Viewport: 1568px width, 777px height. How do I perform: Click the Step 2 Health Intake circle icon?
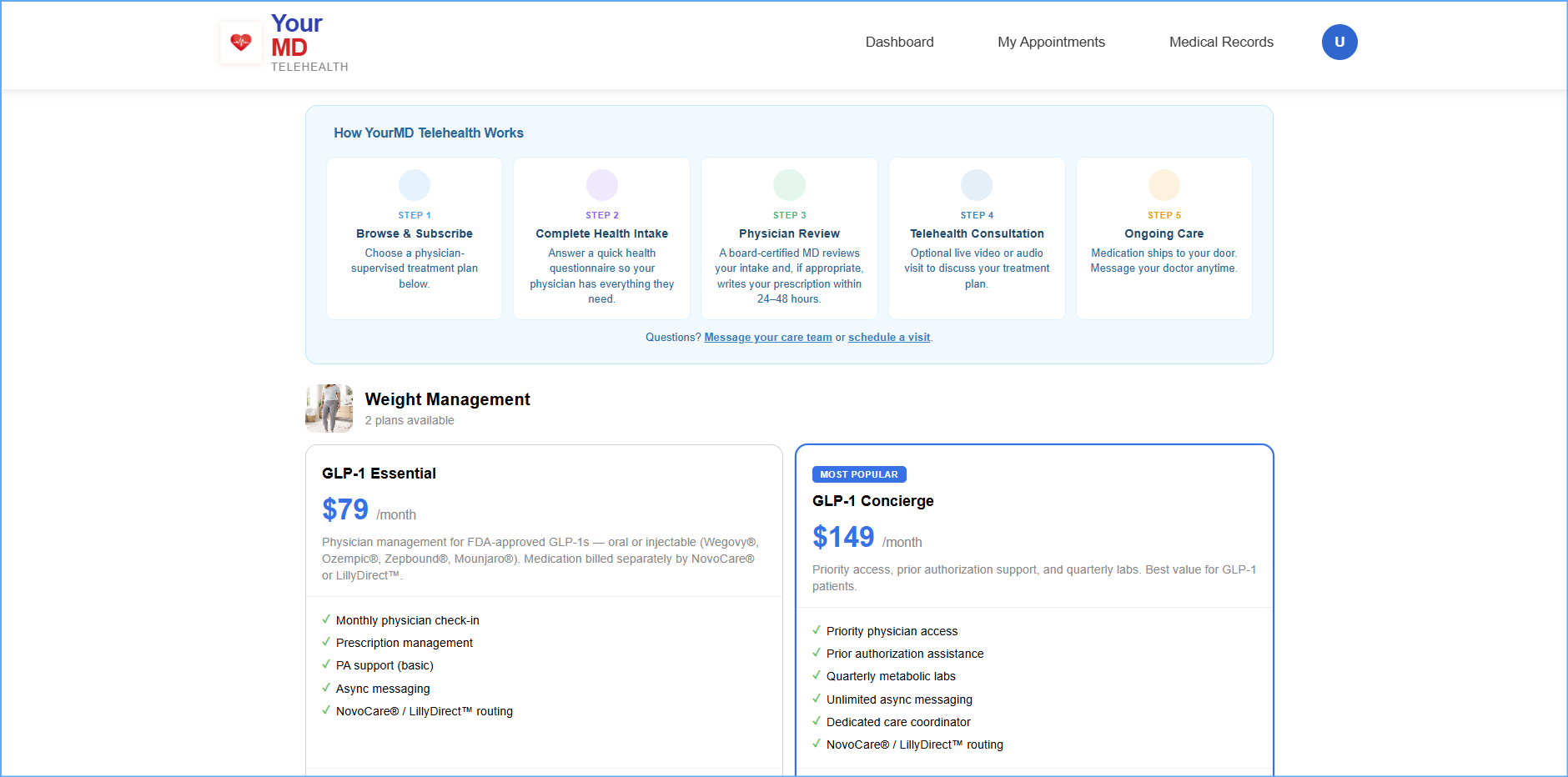coord(602,185)
